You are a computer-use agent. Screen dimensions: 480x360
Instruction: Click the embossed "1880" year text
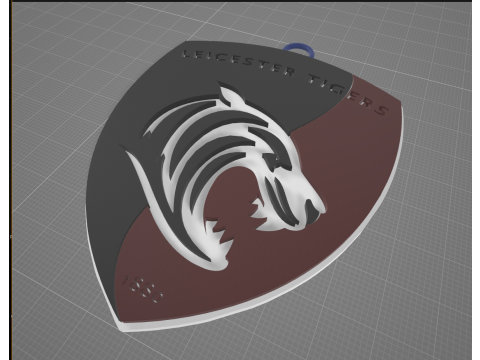click(143, 289)
